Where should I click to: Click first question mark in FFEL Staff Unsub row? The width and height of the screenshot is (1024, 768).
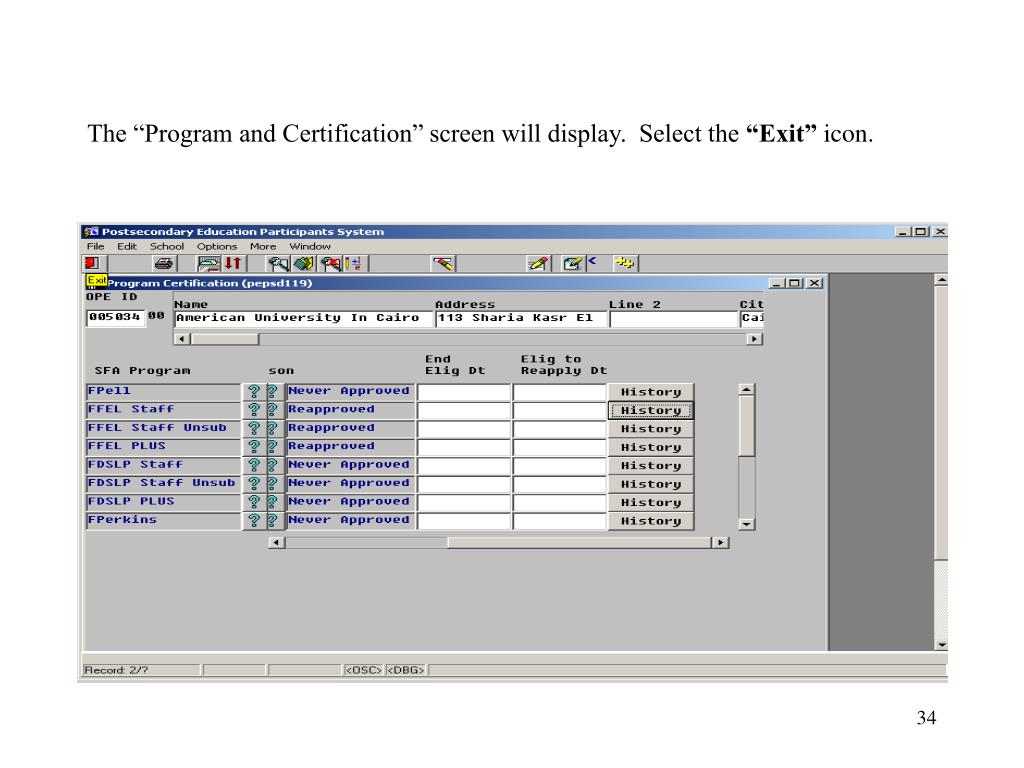click(254, 428)
